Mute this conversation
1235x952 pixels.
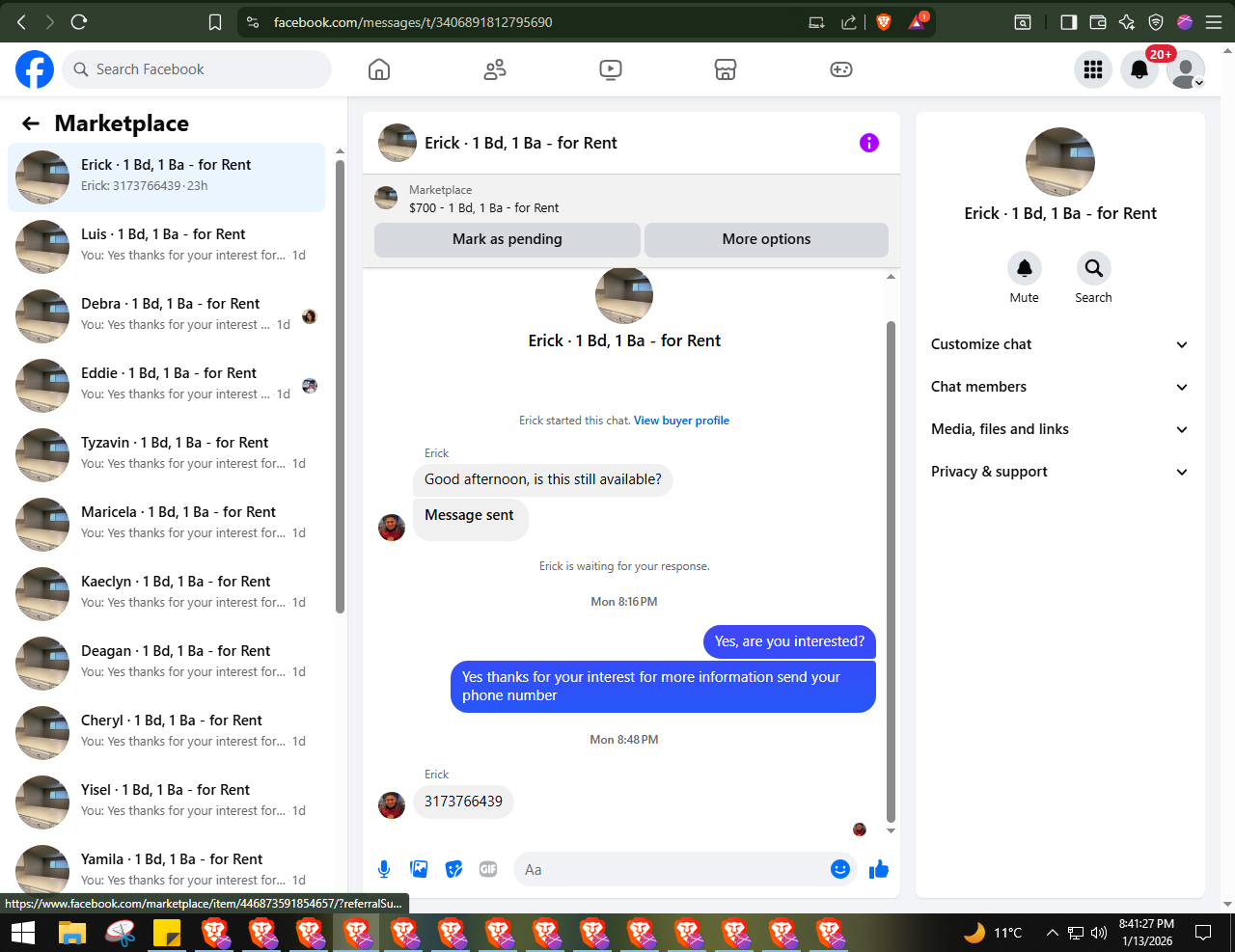pyautogui.click(x=1025, y=268)
